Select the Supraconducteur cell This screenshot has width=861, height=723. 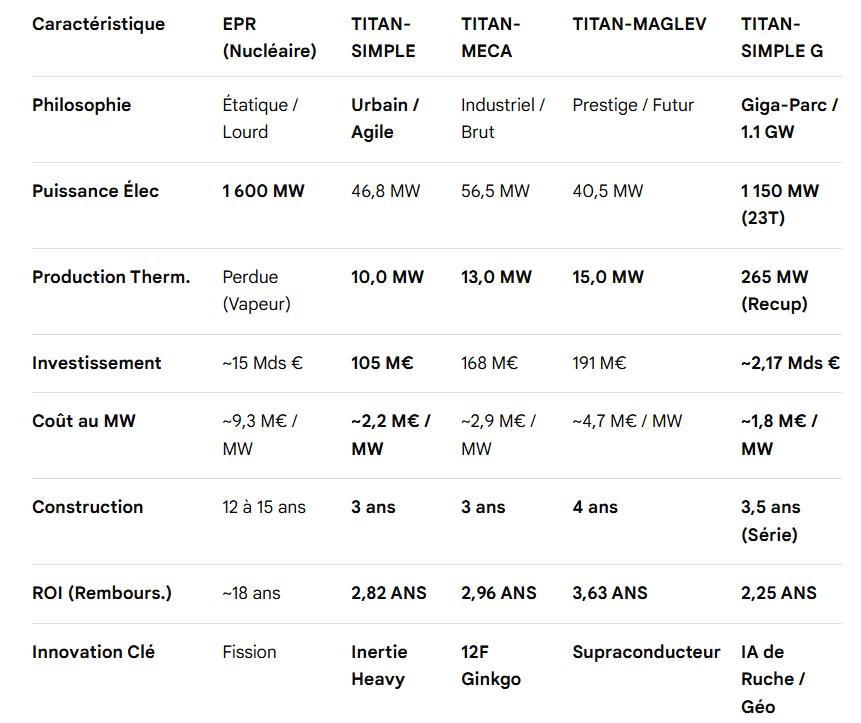point(646,652)
